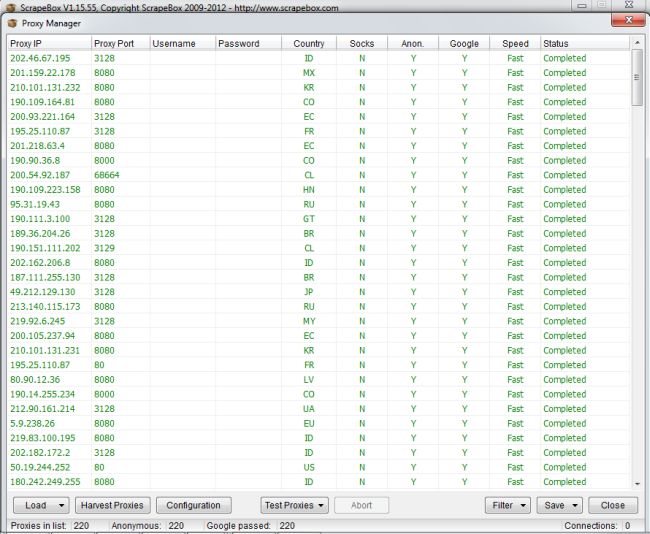Select proxy row 210.101.131.232
Image resolution: width=650 pixels, height=534 pixels.
coord(319,87)
